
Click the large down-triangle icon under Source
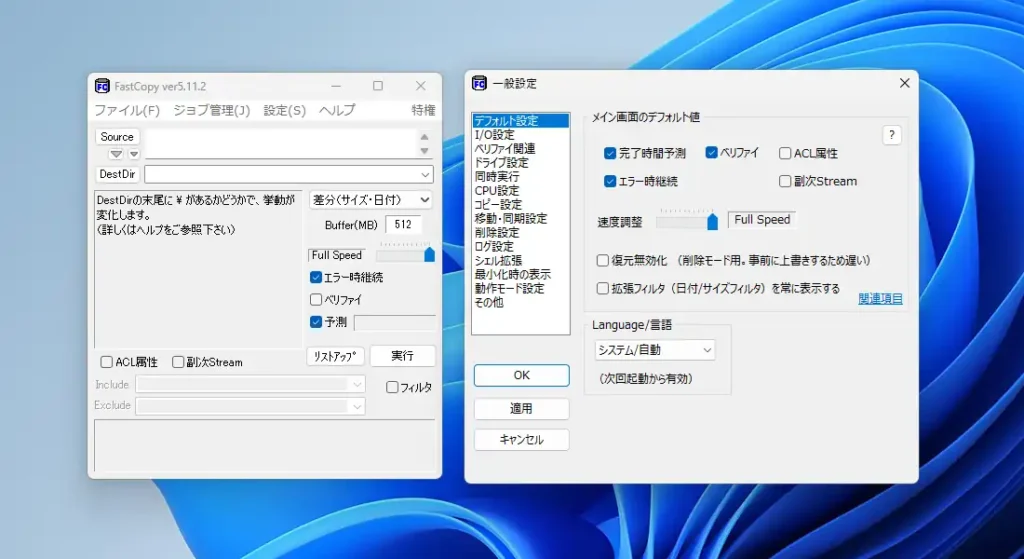click(116, 154)
